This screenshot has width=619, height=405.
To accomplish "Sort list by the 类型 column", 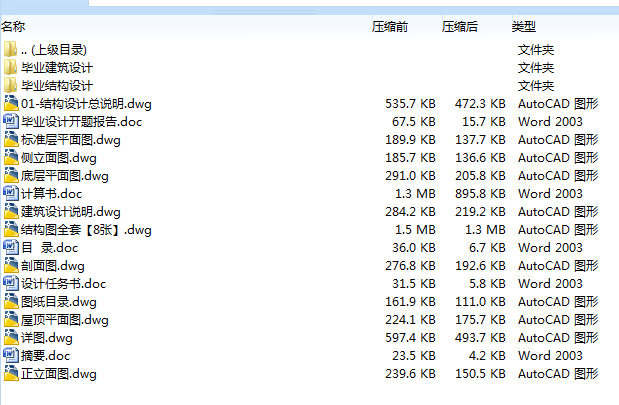I will pos(524,26).
